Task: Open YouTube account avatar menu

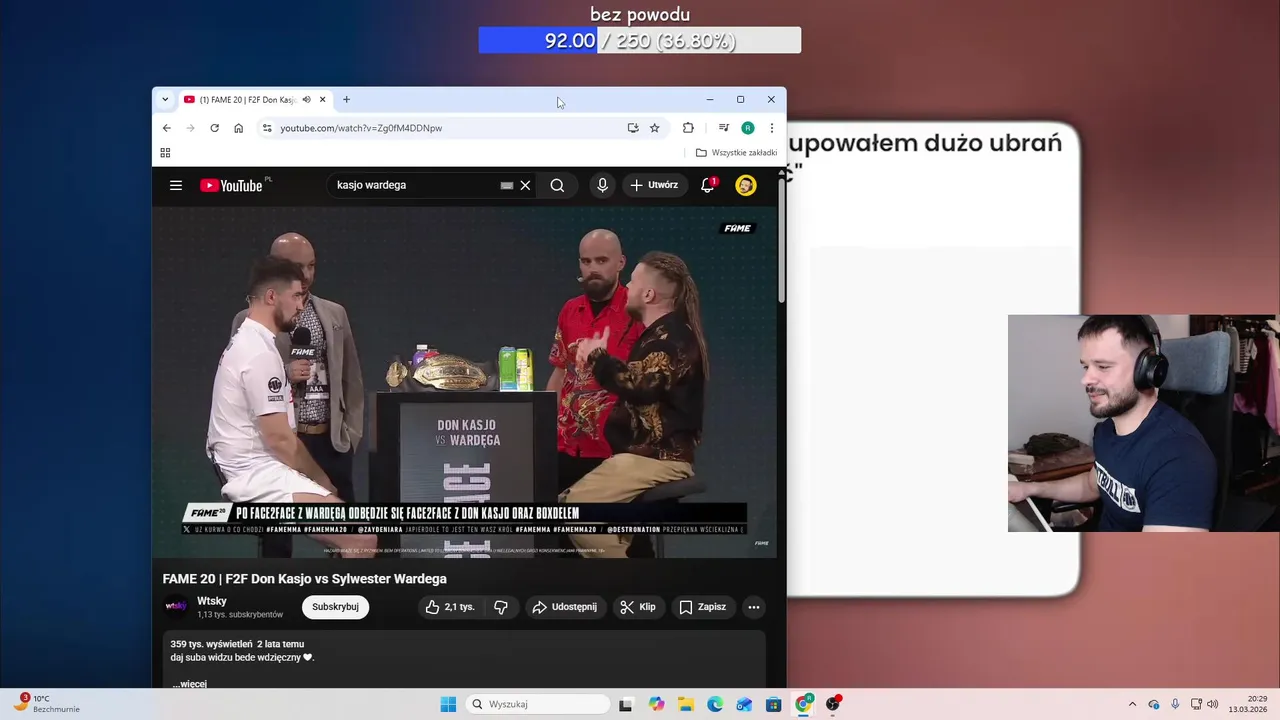Action: tap(746, 185)
